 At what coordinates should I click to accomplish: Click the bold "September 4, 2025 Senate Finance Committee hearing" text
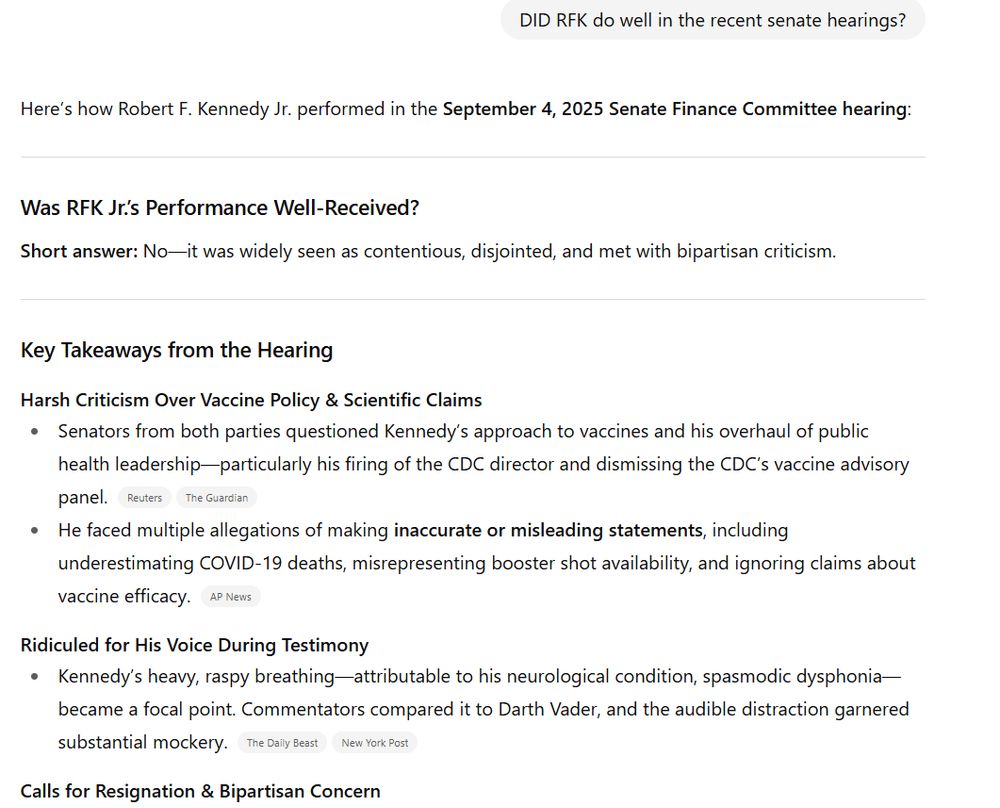(x=675, y=109)
